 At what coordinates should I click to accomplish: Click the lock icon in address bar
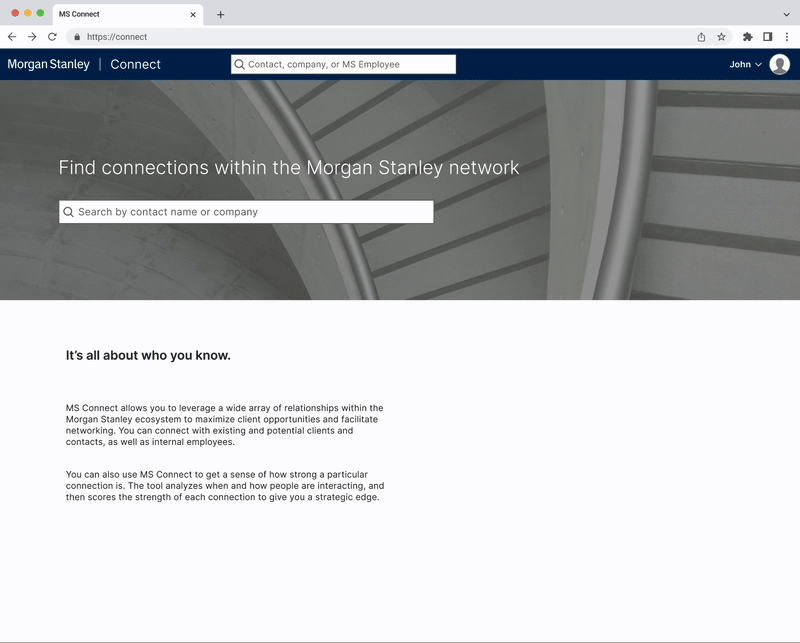tap(77, 37)
